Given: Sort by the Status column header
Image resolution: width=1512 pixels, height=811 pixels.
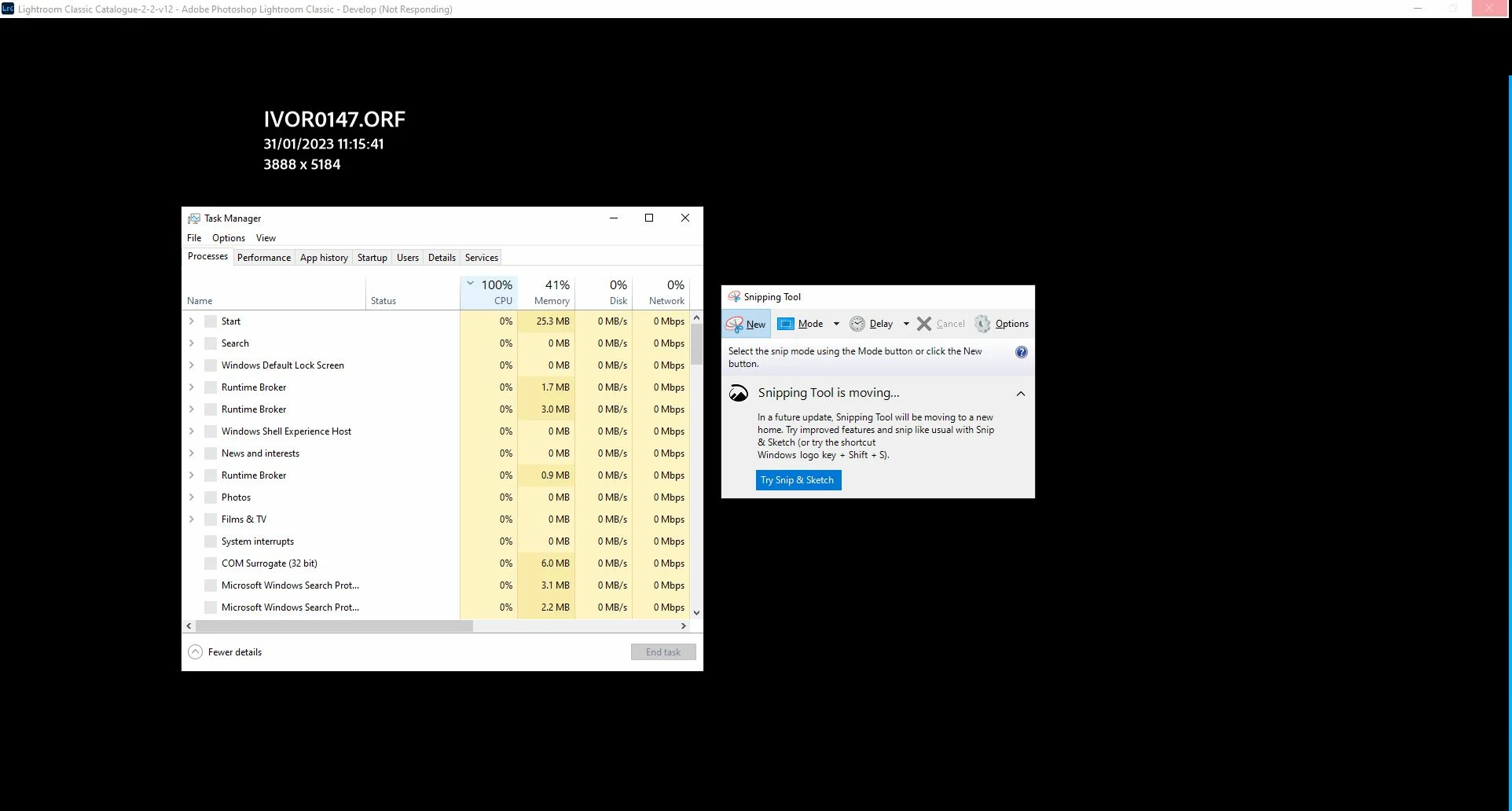Looking at the screenshot, I should pyautogui.click(x=413, y=292).
